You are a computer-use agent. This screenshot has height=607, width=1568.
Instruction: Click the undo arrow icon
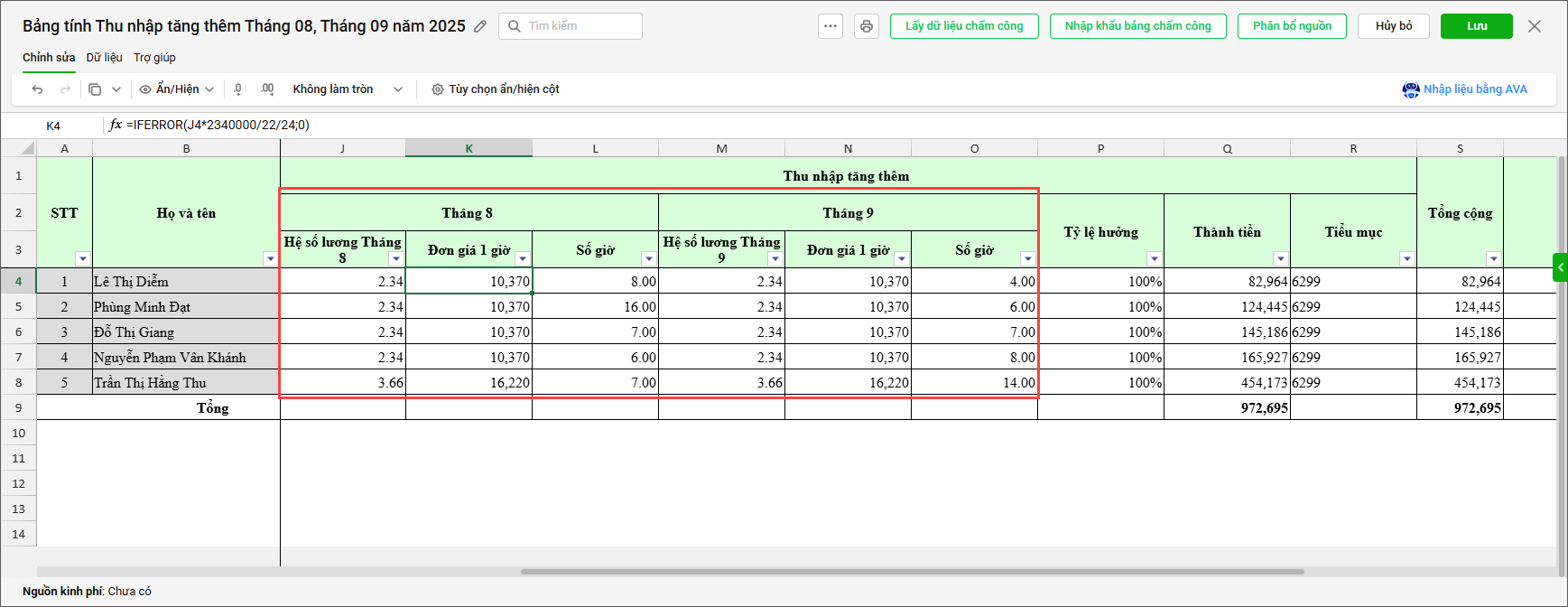pyautogui.click(x=37, y=89)
